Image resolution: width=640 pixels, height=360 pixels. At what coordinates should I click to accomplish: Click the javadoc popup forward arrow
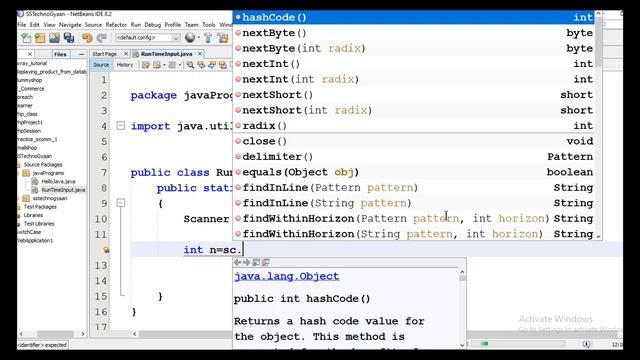[x=247, y=262]
